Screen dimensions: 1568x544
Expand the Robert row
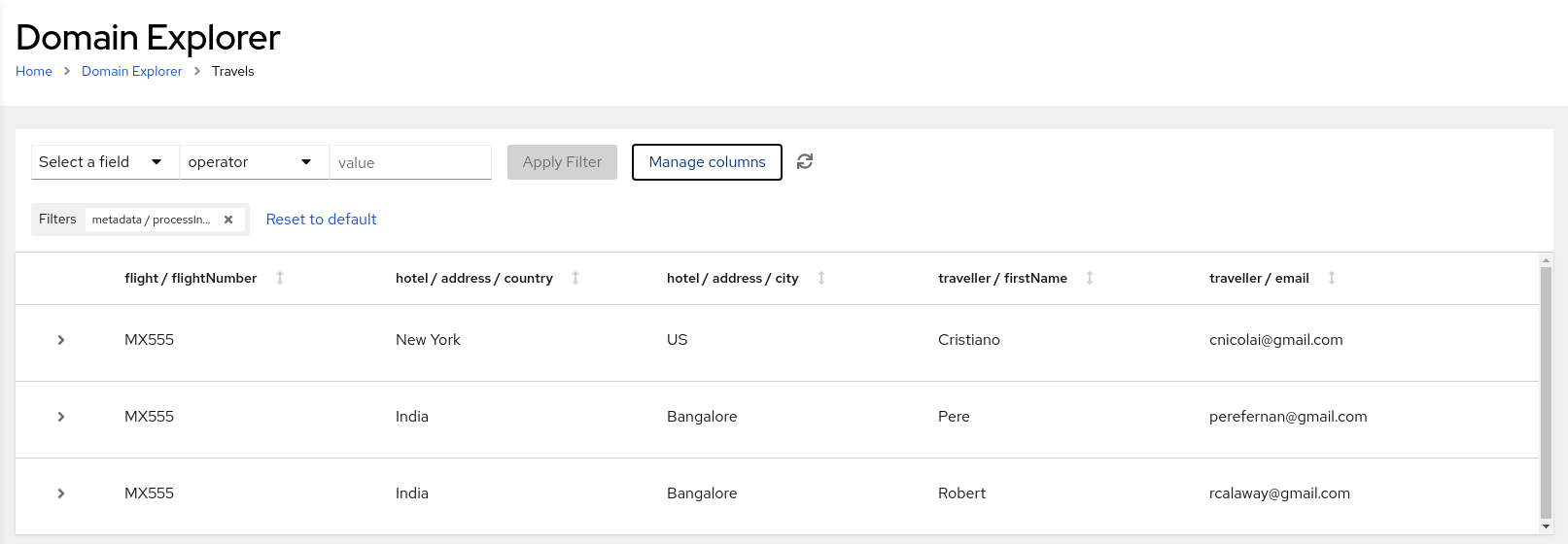pos(61,493)
